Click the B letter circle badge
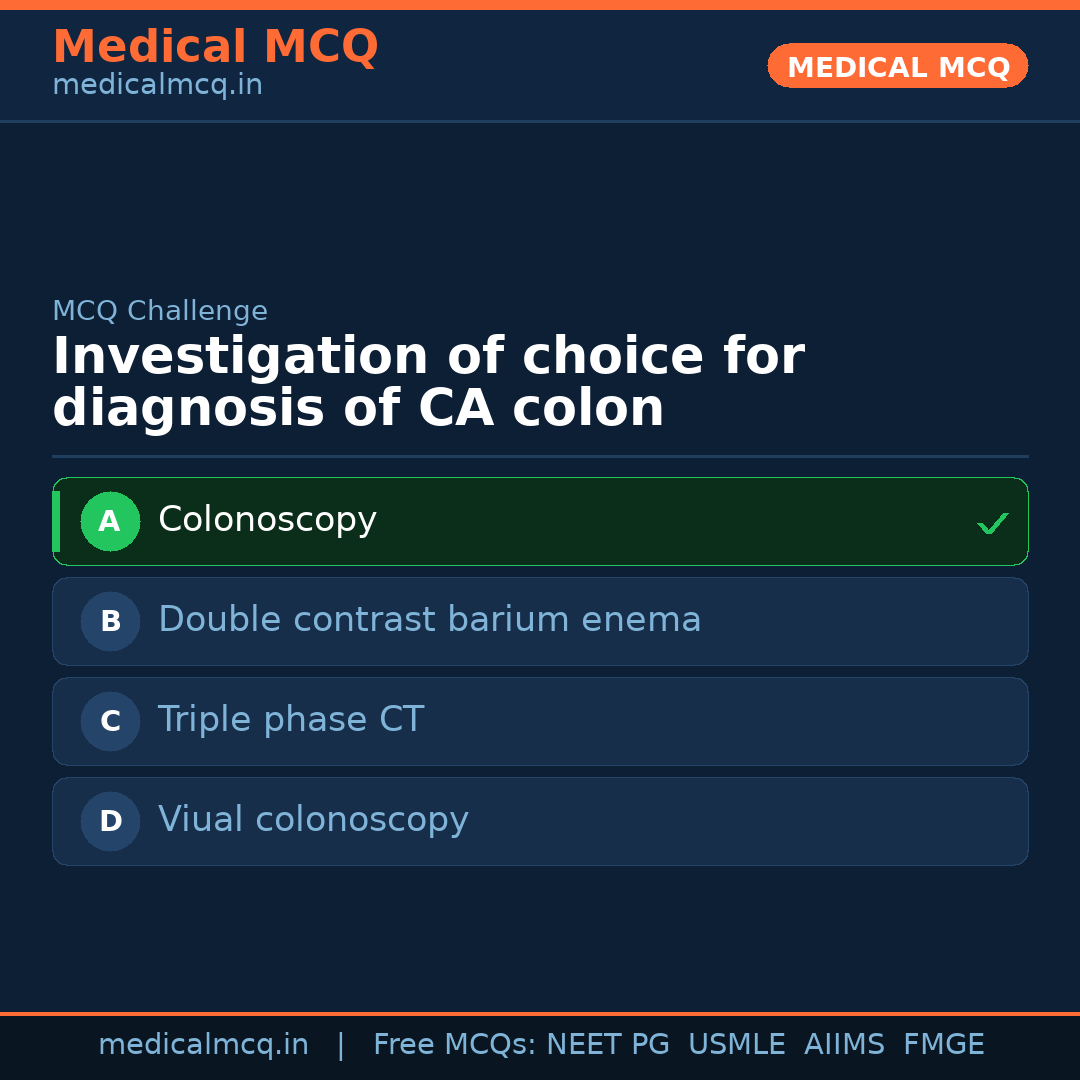 click(x=110, y=622)
